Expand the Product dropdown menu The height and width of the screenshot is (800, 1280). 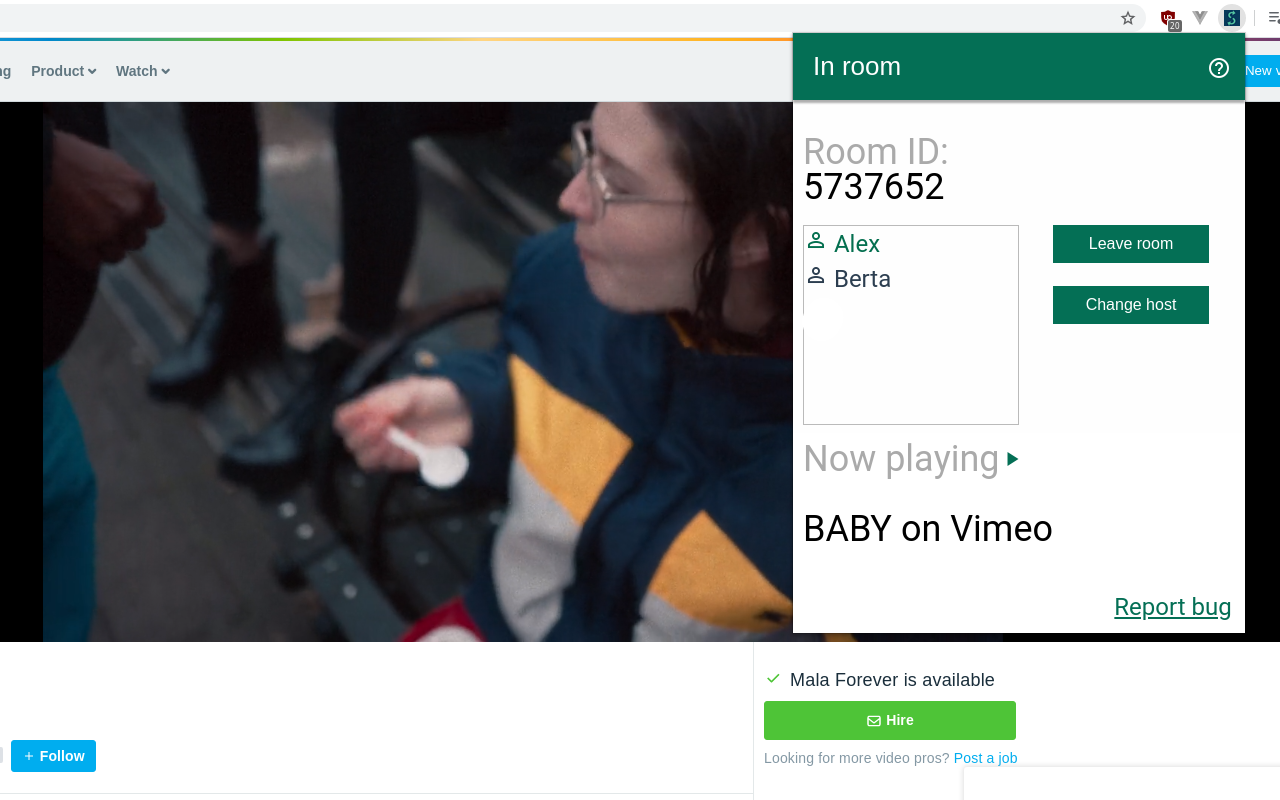[63, 71]
